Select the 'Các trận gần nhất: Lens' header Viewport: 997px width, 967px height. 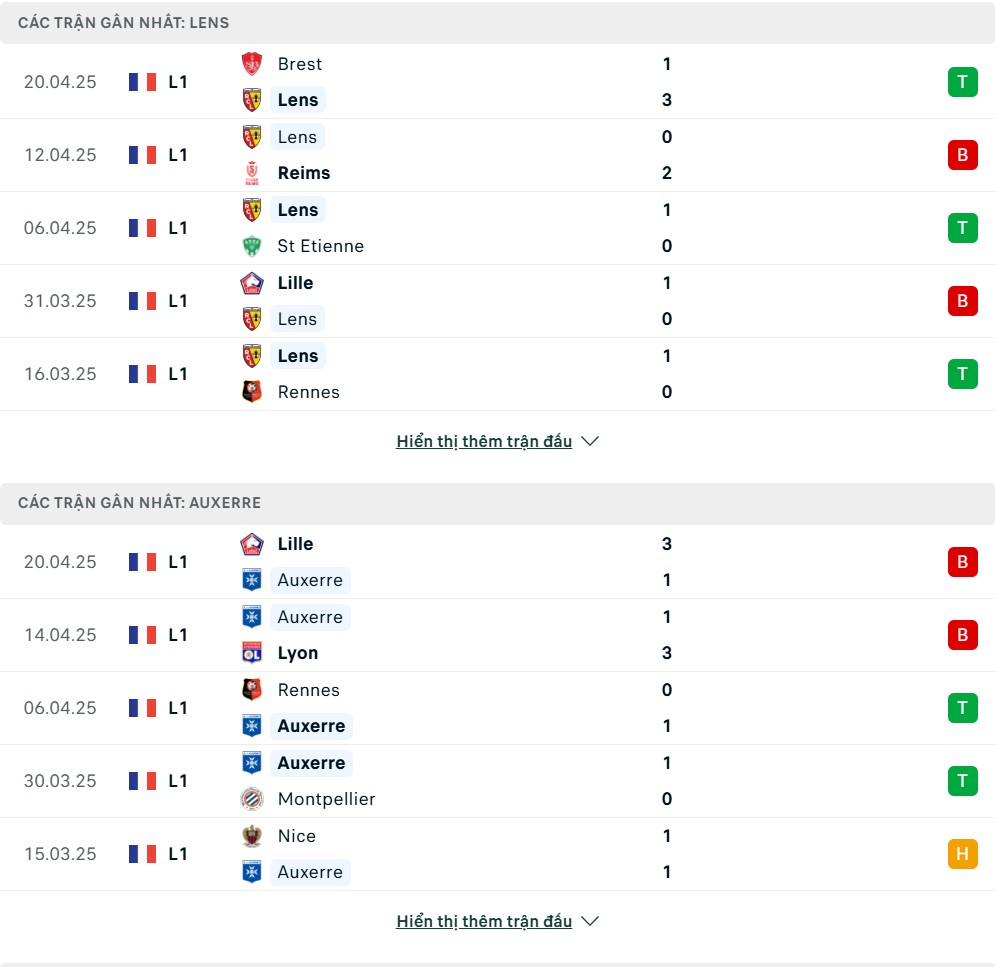point(497,23)
